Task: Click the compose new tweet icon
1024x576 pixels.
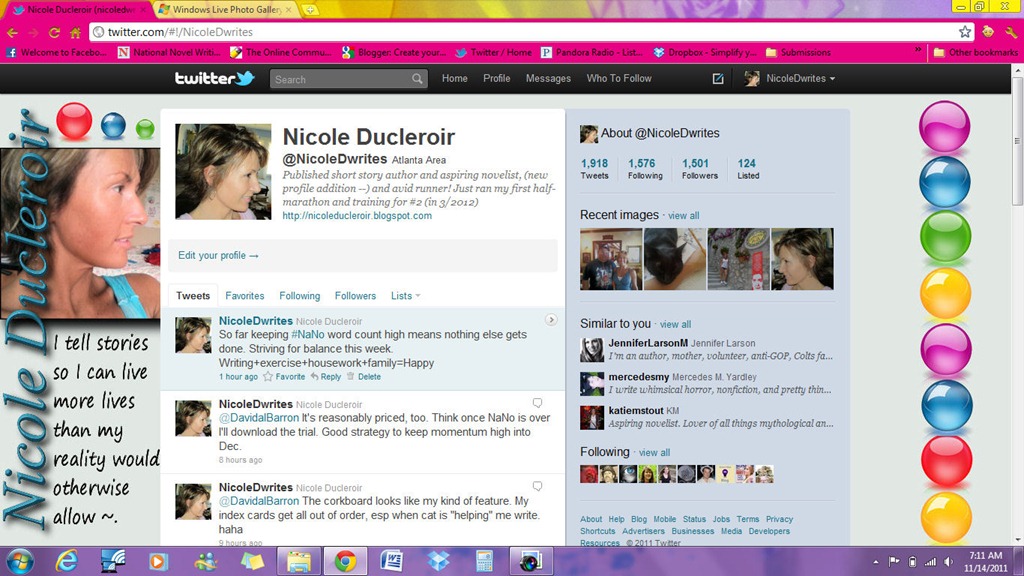Action: 718,78
